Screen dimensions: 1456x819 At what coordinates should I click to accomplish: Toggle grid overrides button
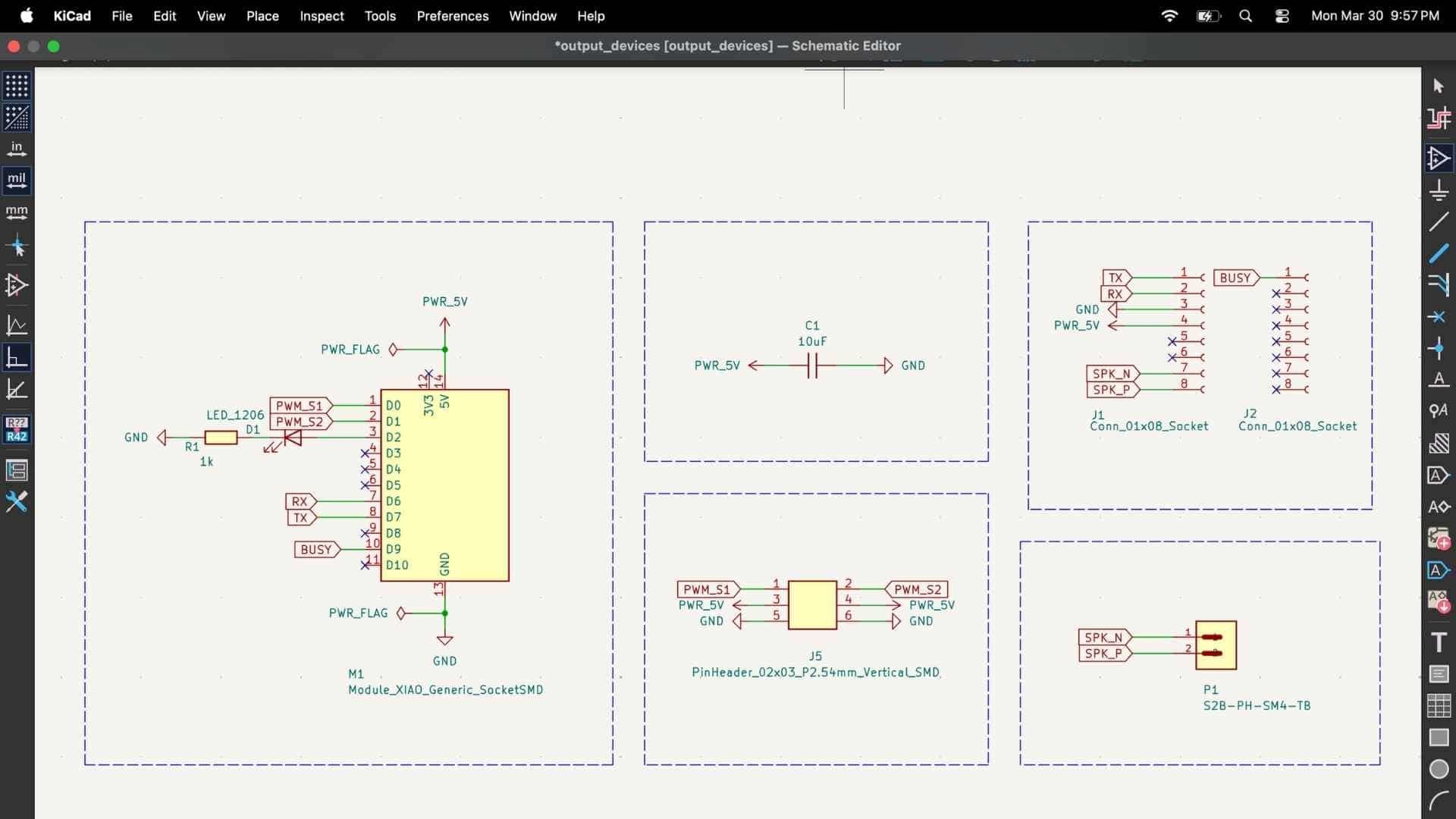[17, 118]
